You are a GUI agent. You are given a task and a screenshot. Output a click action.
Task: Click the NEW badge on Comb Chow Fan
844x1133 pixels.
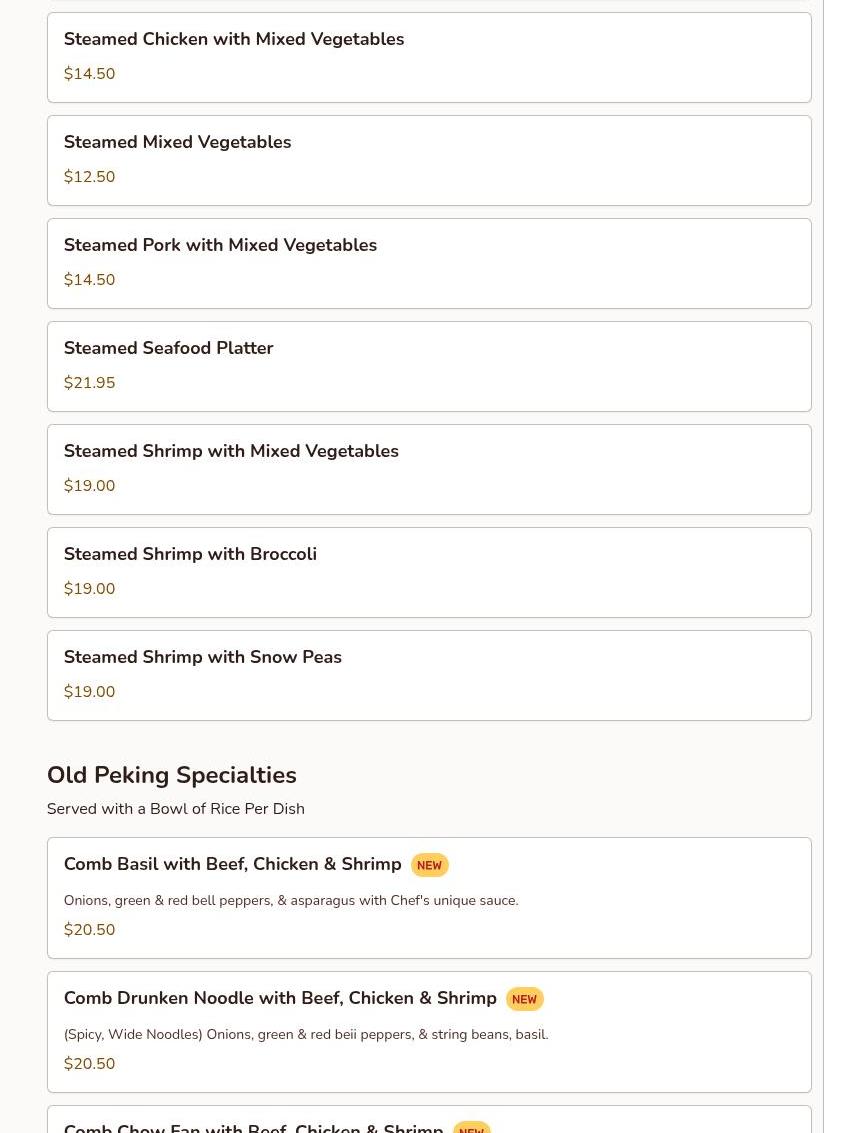click(x=471, y=1128)
